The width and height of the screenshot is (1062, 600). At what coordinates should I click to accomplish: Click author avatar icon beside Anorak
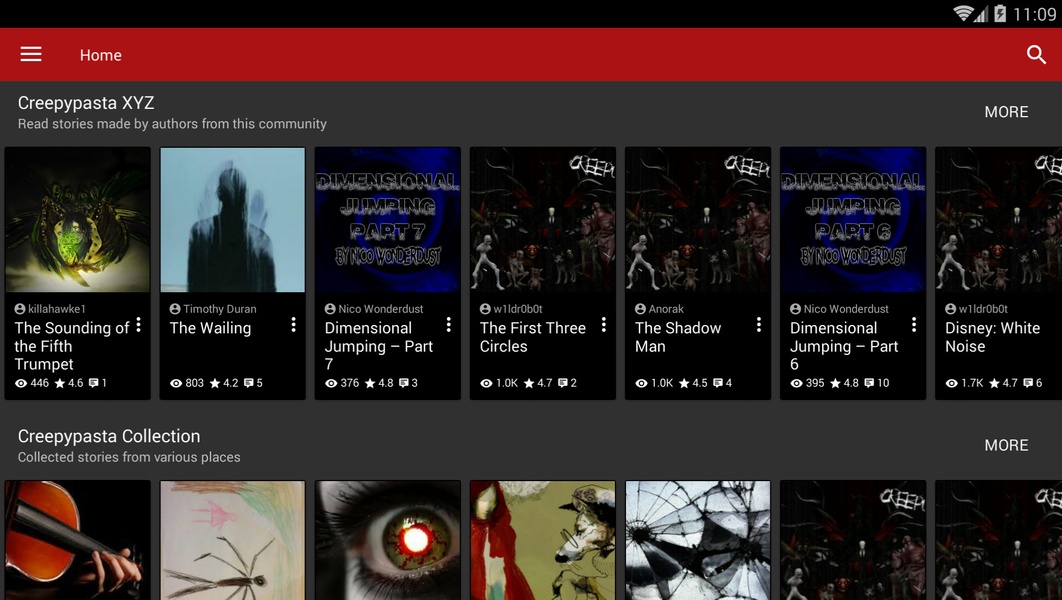tap(640, 309)
